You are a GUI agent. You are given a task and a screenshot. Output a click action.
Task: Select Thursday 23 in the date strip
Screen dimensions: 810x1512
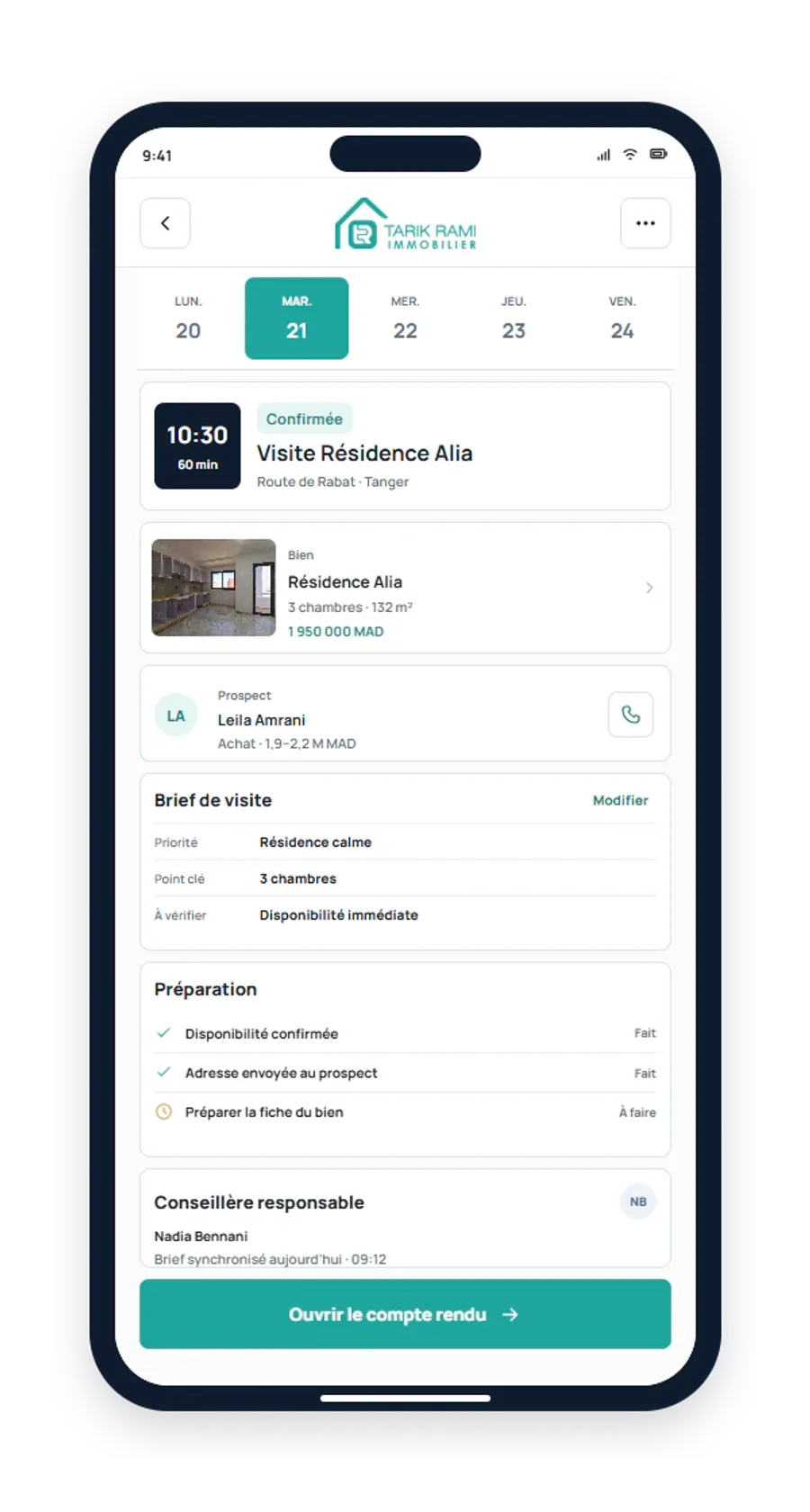tap(514, 319)
